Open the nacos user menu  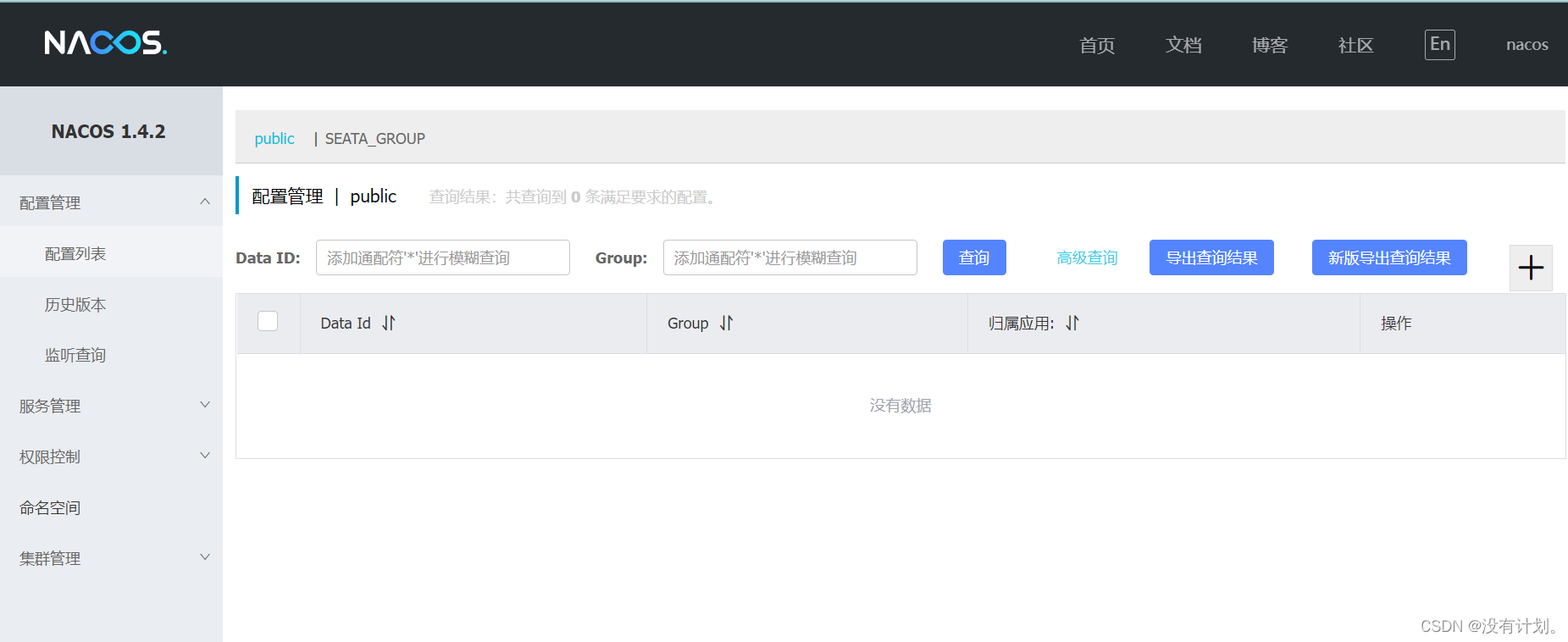(x=1527, y=45)
